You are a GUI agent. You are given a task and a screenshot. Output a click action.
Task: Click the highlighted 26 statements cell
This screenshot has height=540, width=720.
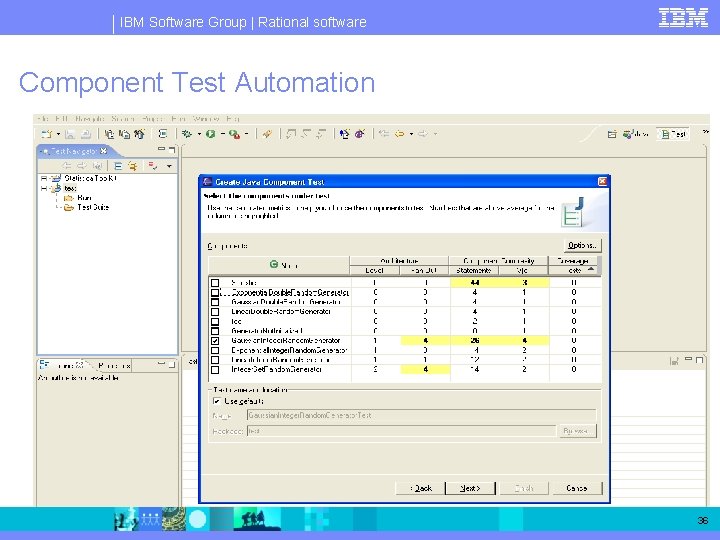click(474, 340)
